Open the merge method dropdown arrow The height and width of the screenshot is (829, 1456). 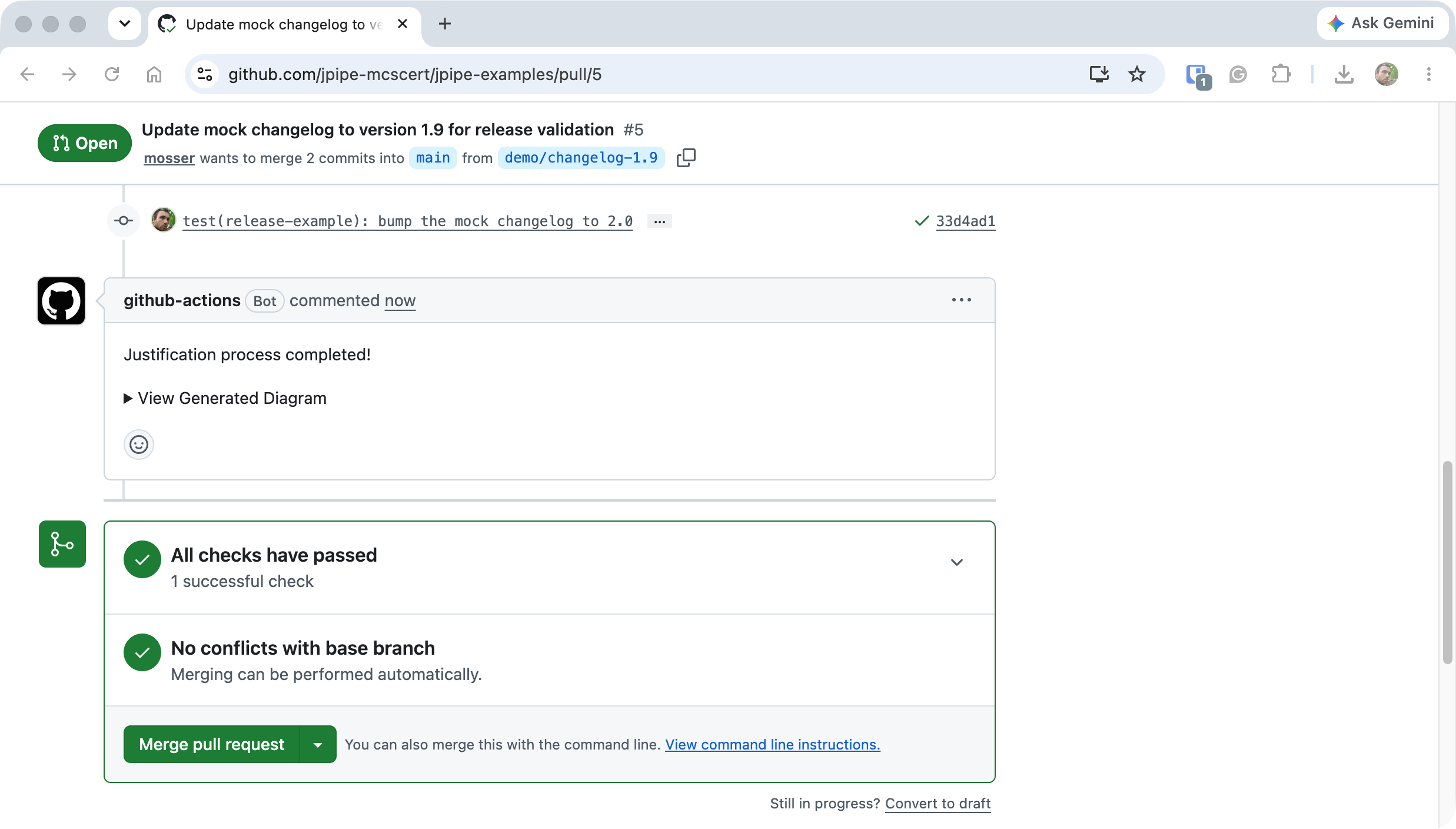(x=318, y=744)
